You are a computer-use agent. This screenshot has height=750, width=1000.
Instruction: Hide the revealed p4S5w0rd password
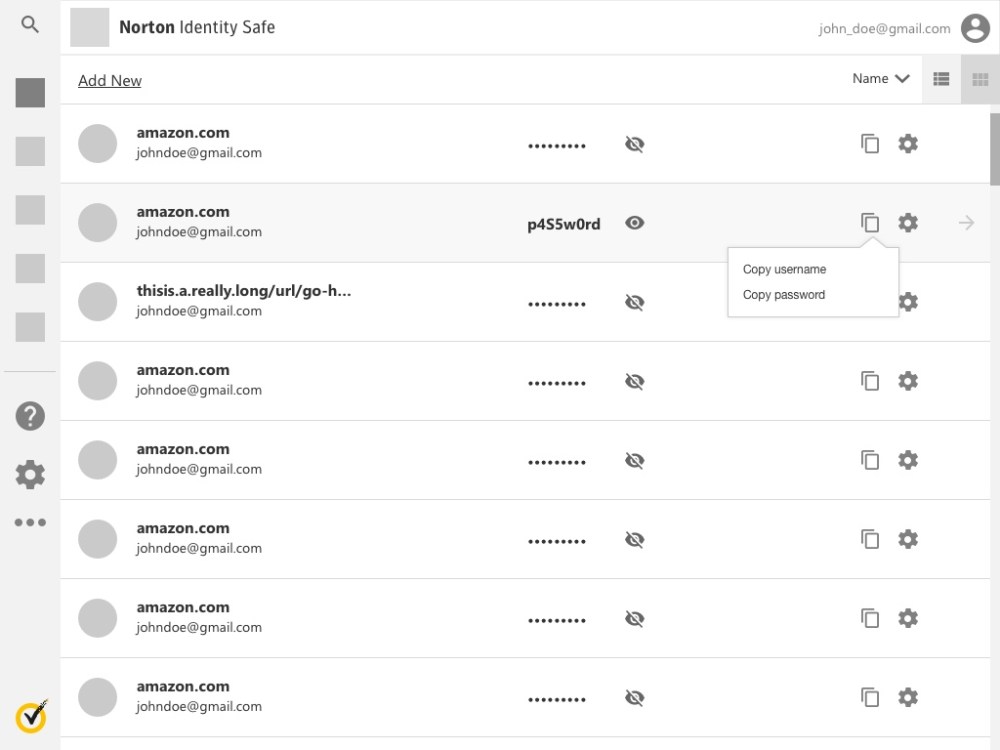point(634,223)
